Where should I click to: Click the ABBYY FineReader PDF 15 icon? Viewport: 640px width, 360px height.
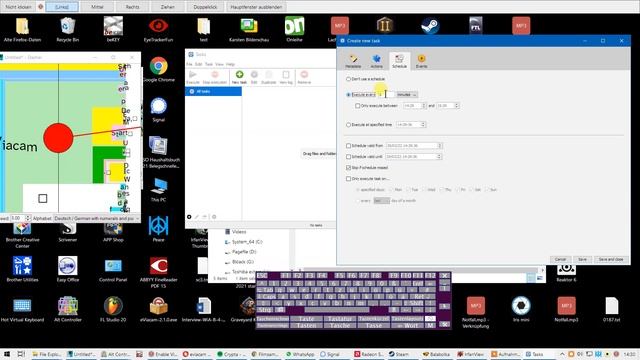click(x=159, y=272)
